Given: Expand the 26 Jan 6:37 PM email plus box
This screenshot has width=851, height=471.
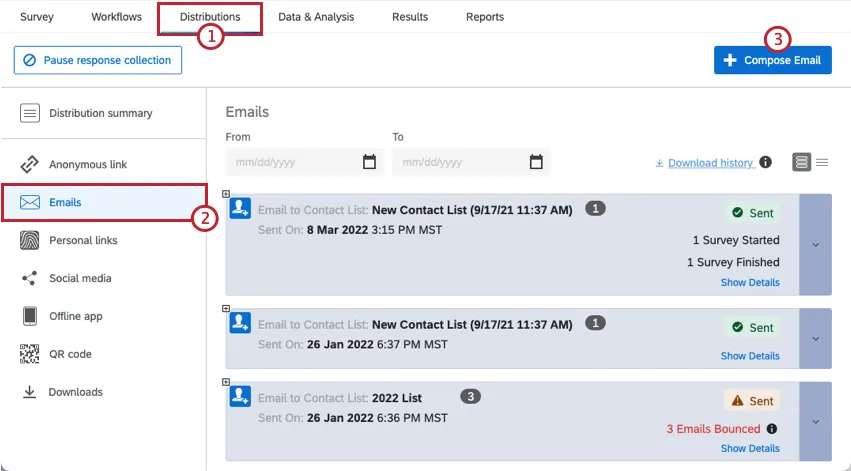Looking at the screenshot, I should tap(226, 308).
